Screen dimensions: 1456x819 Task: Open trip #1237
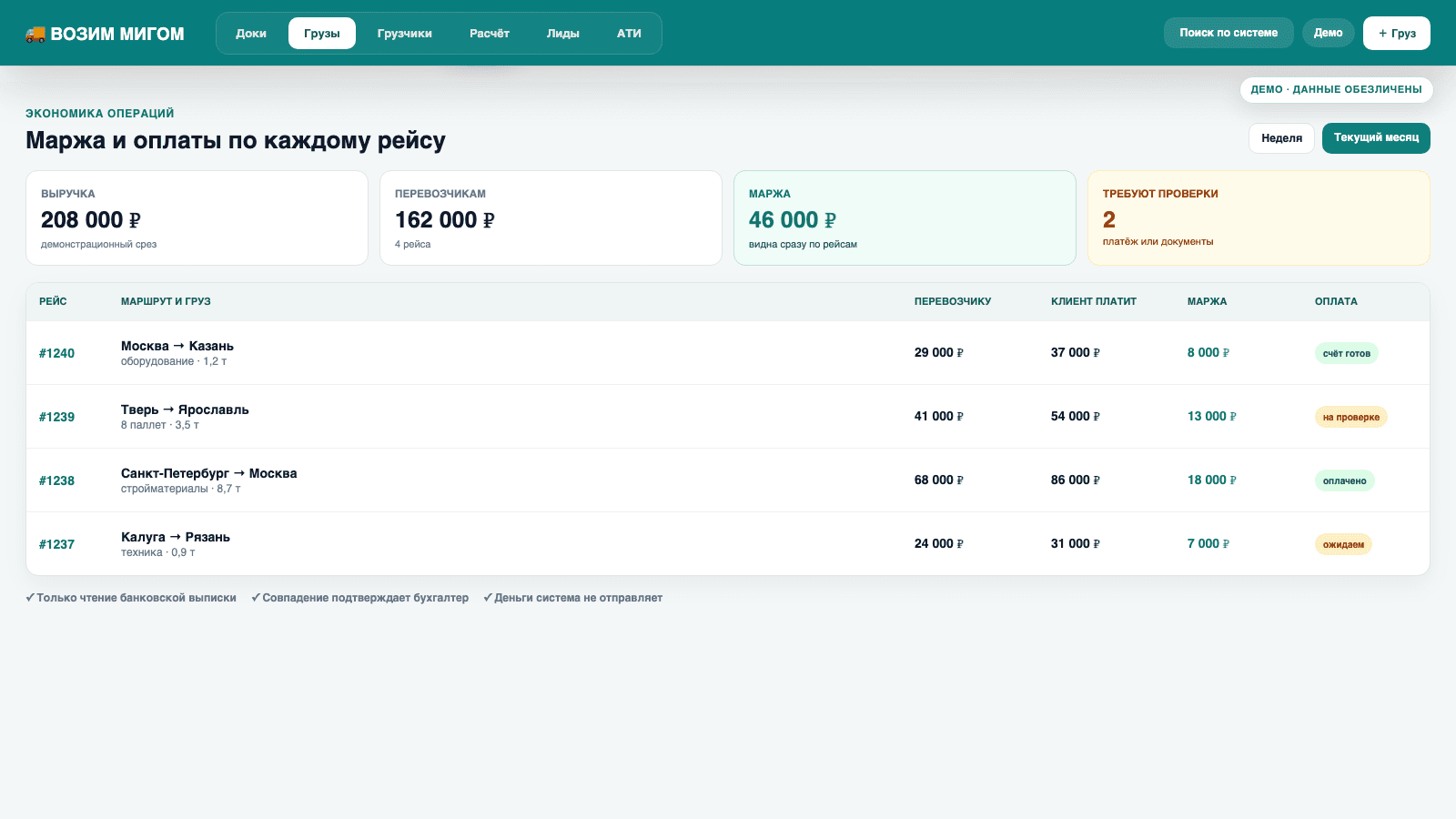pyautogui.click(x=56, y=544)
